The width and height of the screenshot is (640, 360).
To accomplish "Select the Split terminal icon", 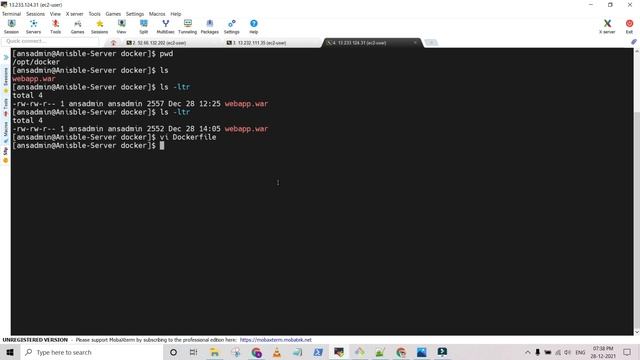I will pyautogui.click(x=144, y=27).
